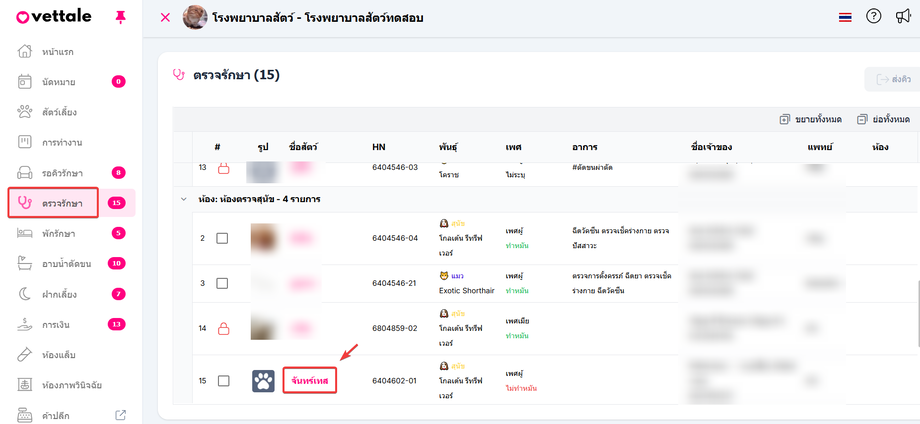Click the stethoscope icon beside ตรวจรักษา (15) title
Screen dimensions: 920x424
coord(179,75)
